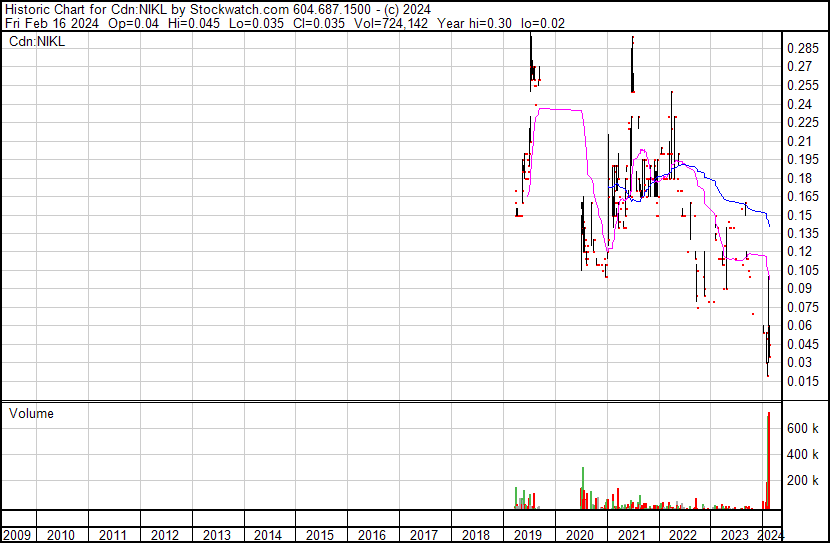Click the Stockwatch.com text in the header
The image size is (830, 543).
coord(234,8)
